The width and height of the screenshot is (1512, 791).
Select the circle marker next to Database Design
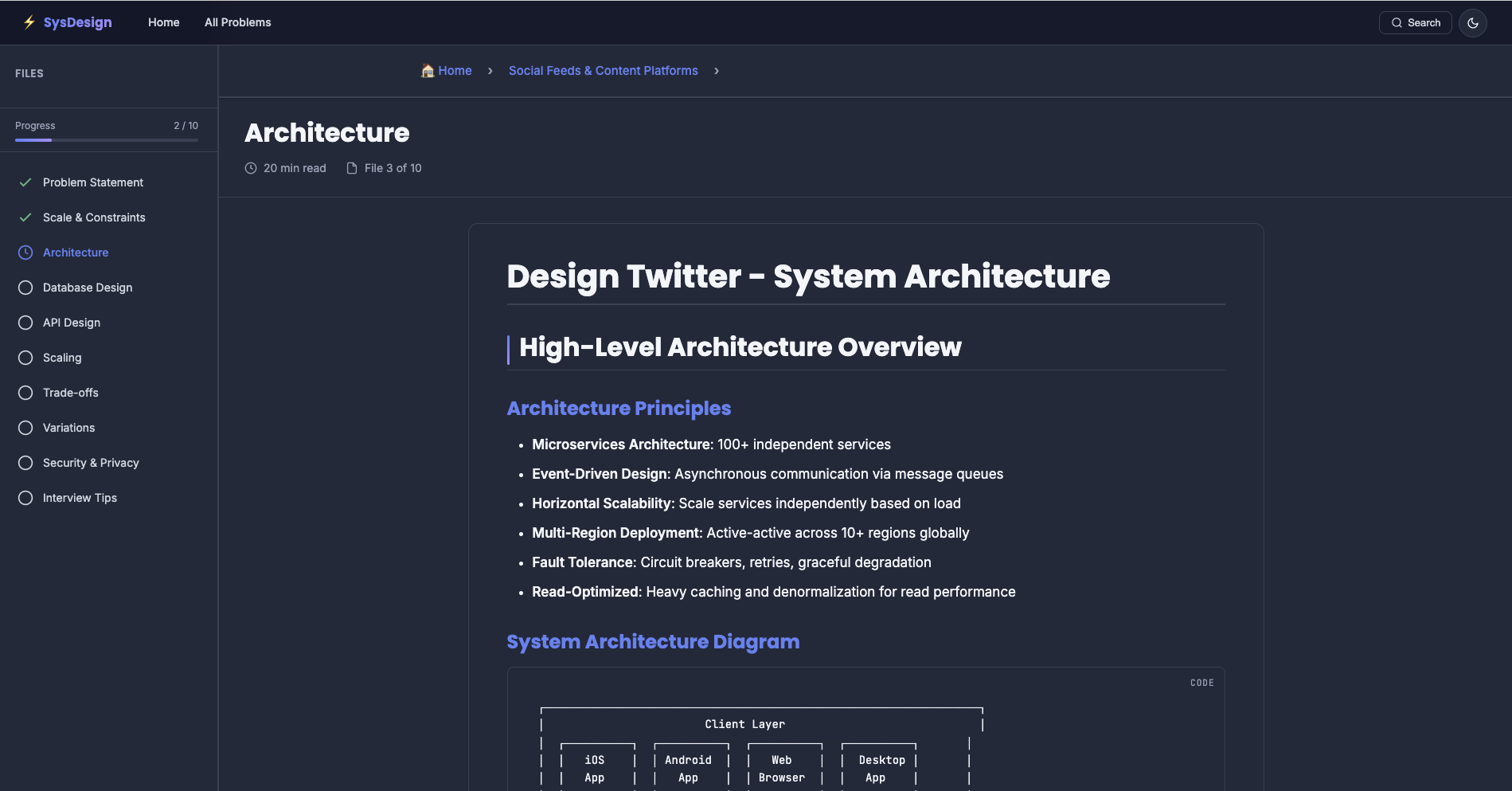coord(25,287)
